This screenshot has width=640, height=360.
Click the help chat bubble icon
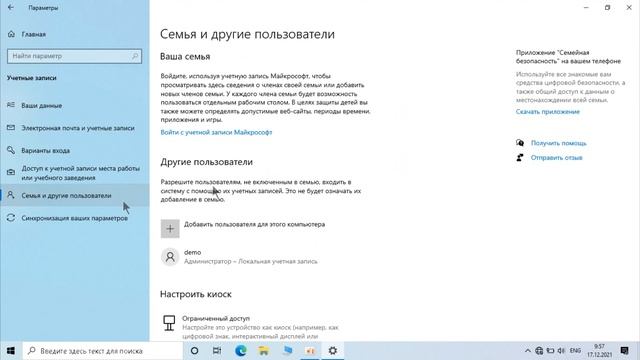tap(520, 143)
